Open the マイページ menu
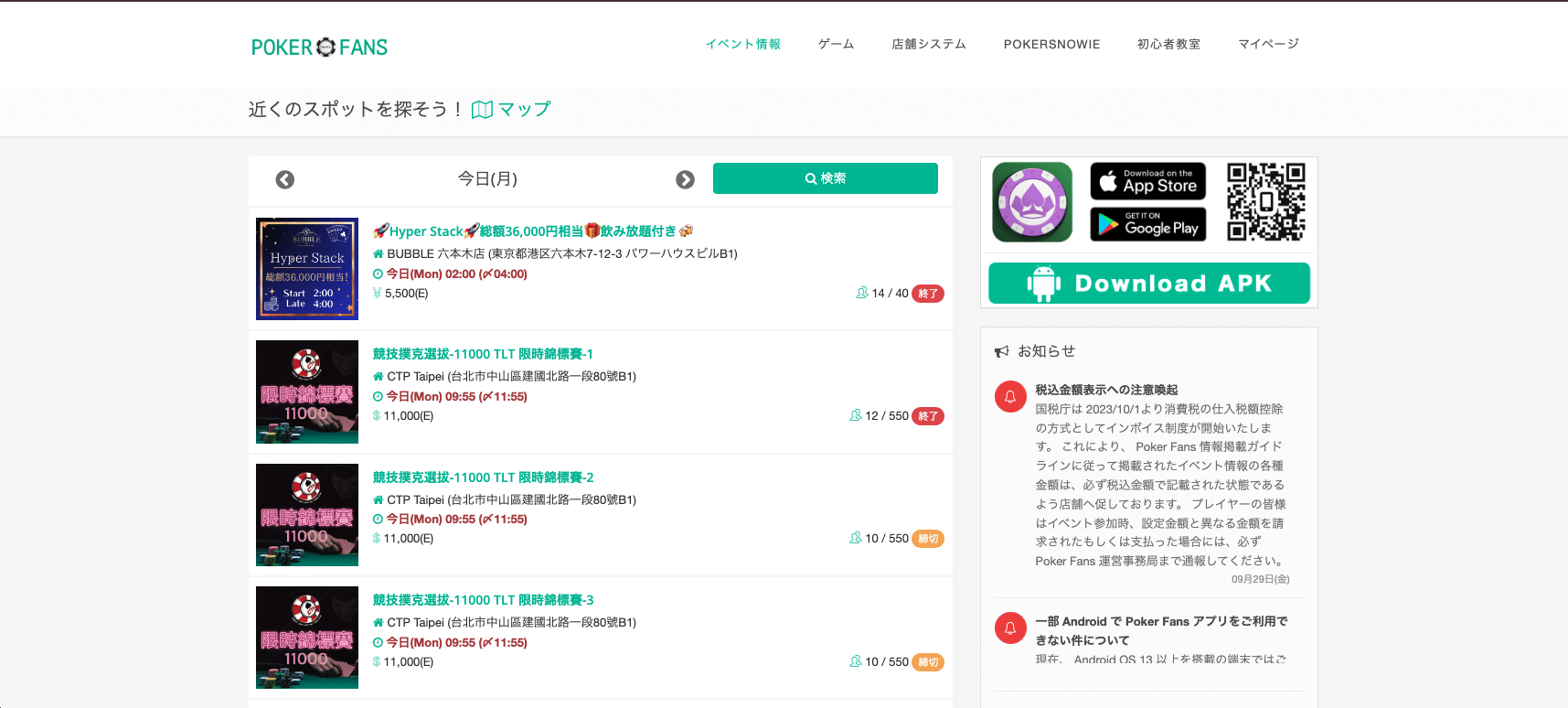Screen dimensions: 1568x708 pos(1268,44)
